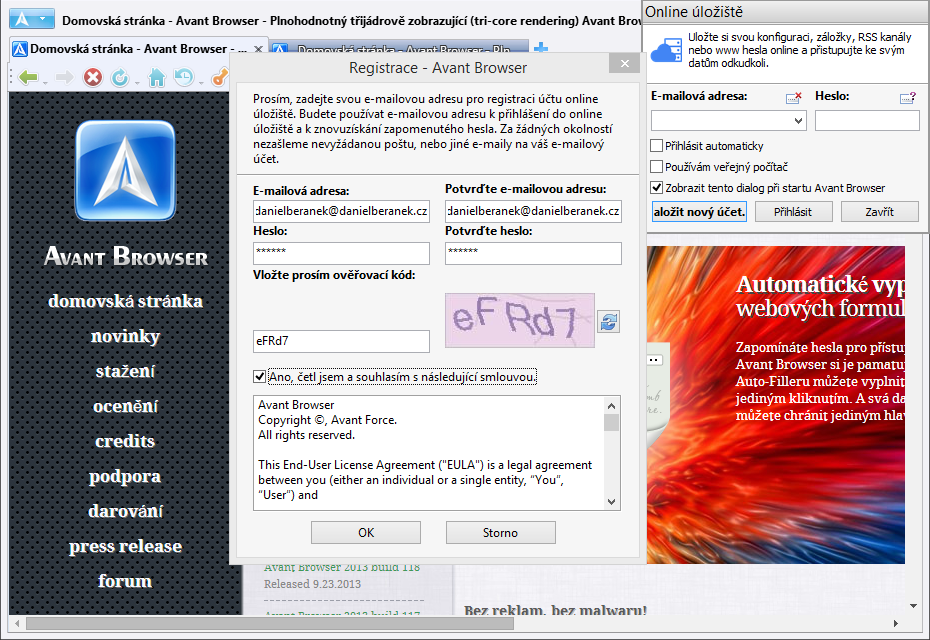Confirm registration with OK button
930x640 pixels.
(x=366, y=533)
